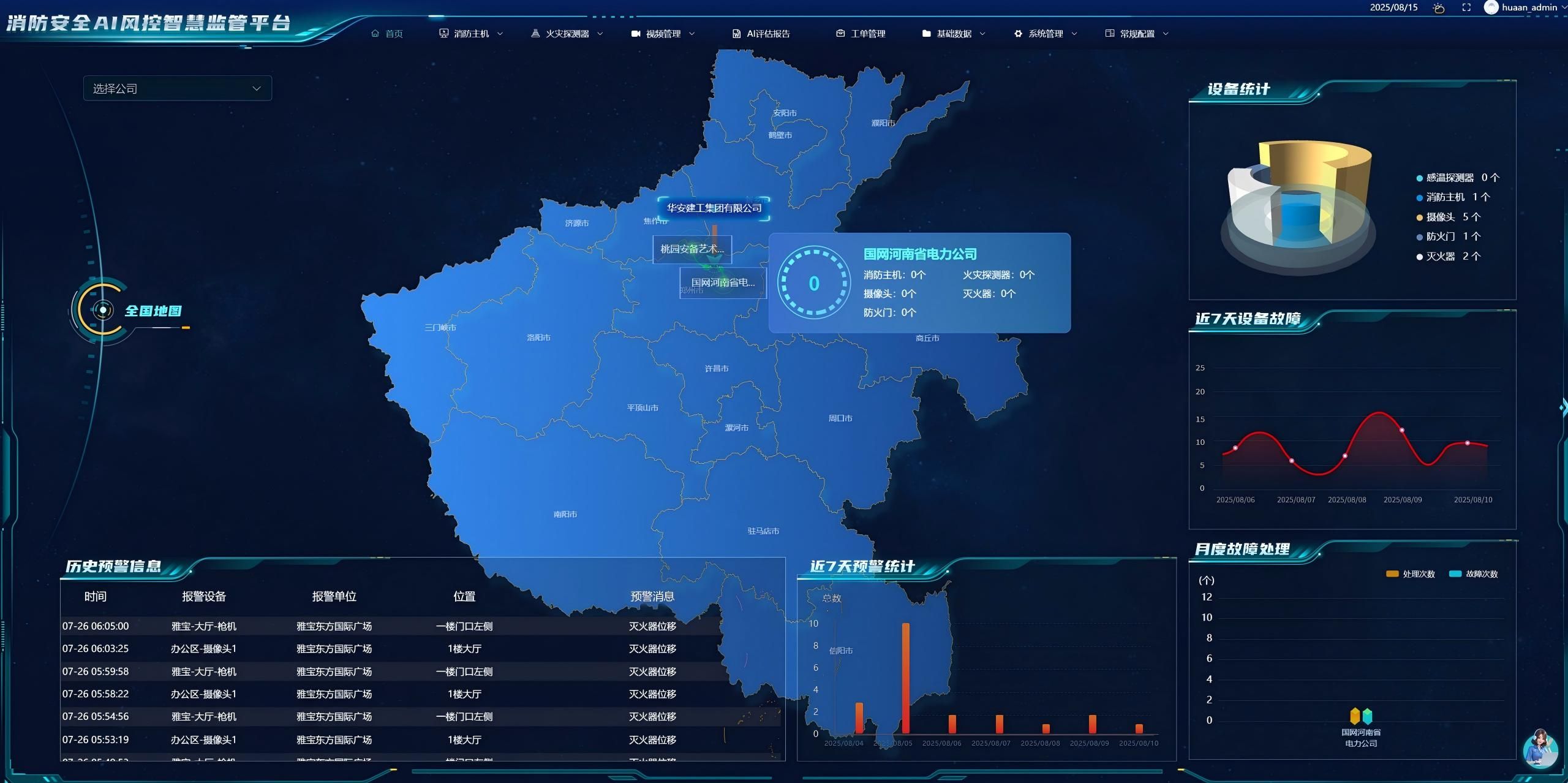Image resolution: width=1568 pixels, height=783 pixels.
Task: Click the 华安建工集团有限公司 map label
Action: (714, 208)
